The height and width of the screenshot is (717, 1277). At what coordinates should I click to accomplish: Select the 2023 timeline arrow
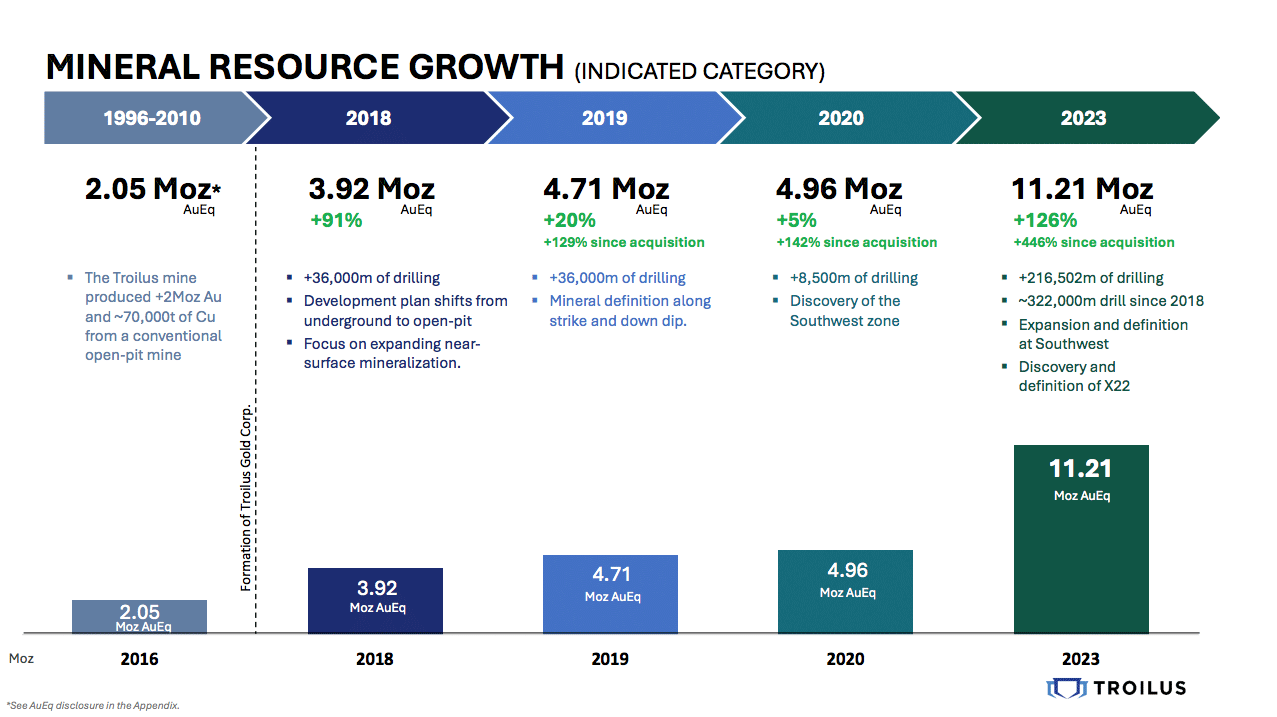[1088, 118]
